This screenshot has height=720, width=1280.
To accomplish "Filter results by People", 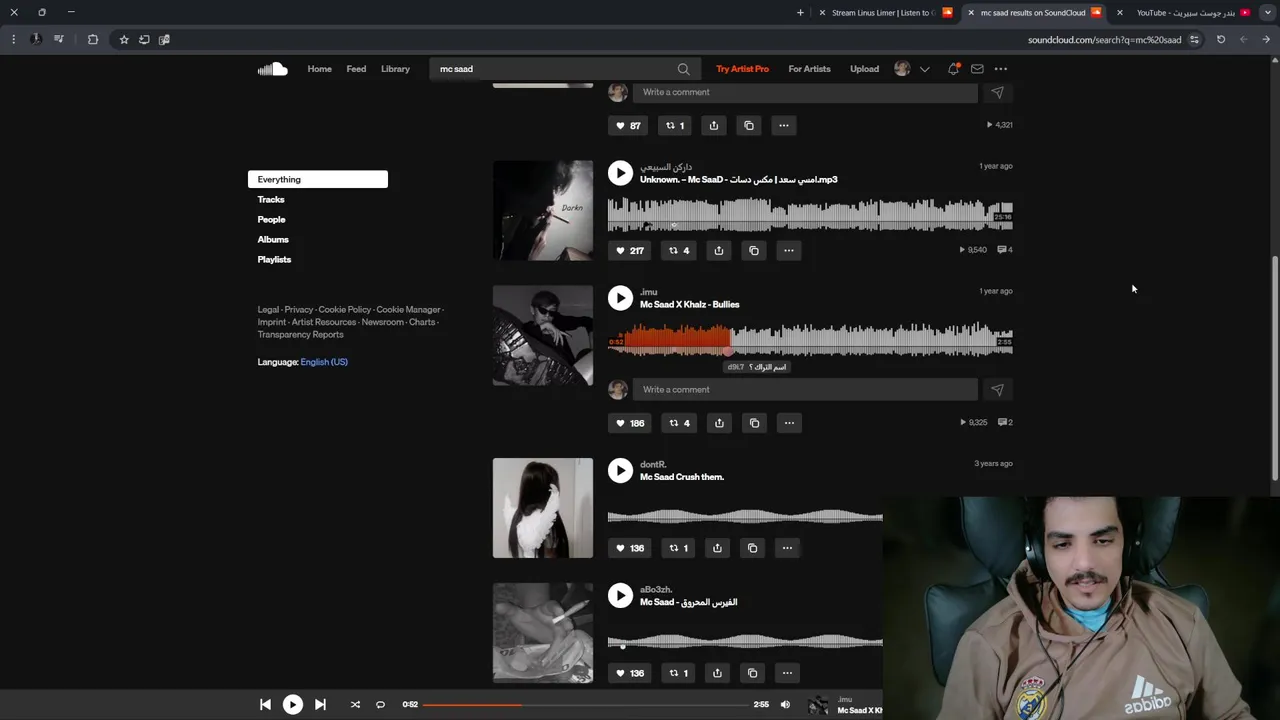I will pos(271,219).
